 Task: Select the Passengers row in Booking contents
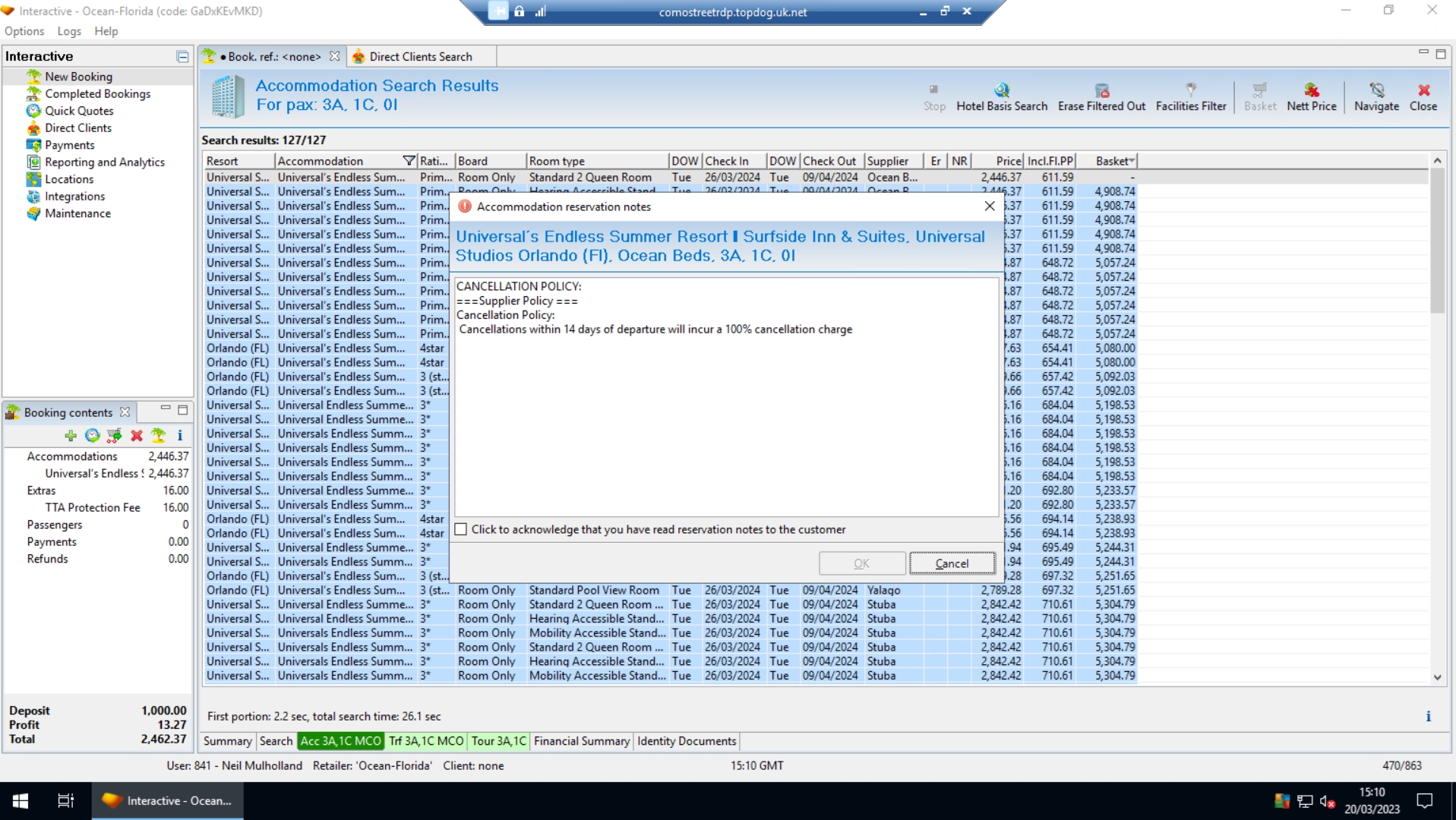pos(97,525)
